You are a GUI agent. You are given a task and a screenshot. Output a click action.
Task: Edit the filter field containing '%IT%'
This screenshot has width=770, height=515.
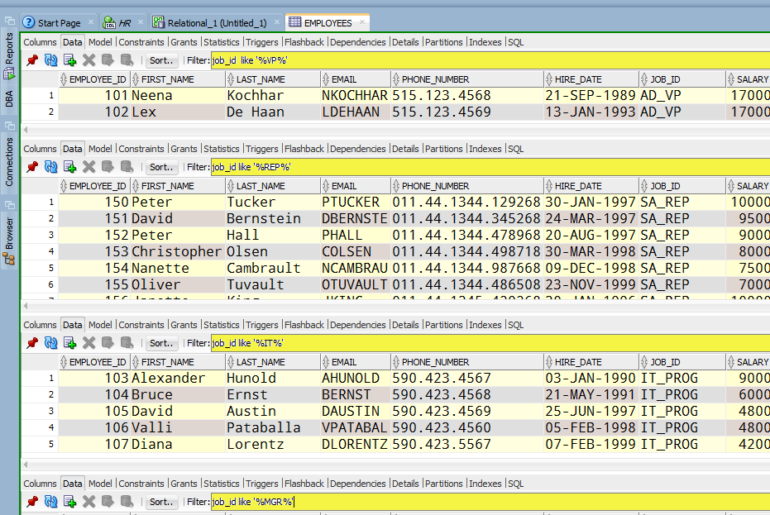[x=491, y=343]
